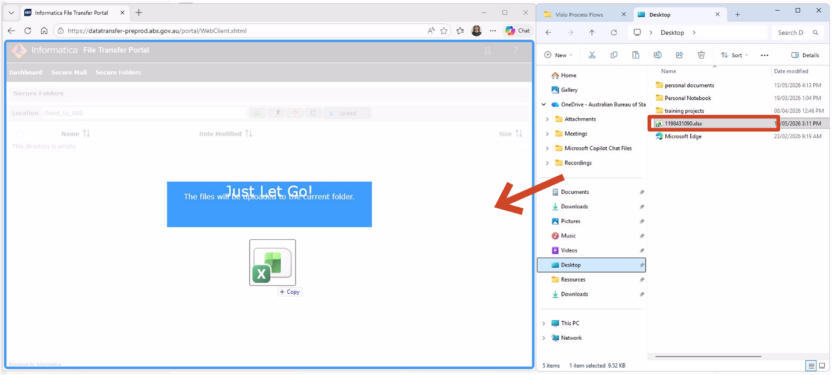Image resolution: width=832 pixels, height=375 pixels.
Task: Open the Dashboard portal menu
Action: pyautogui.click(x=25, y=72)
